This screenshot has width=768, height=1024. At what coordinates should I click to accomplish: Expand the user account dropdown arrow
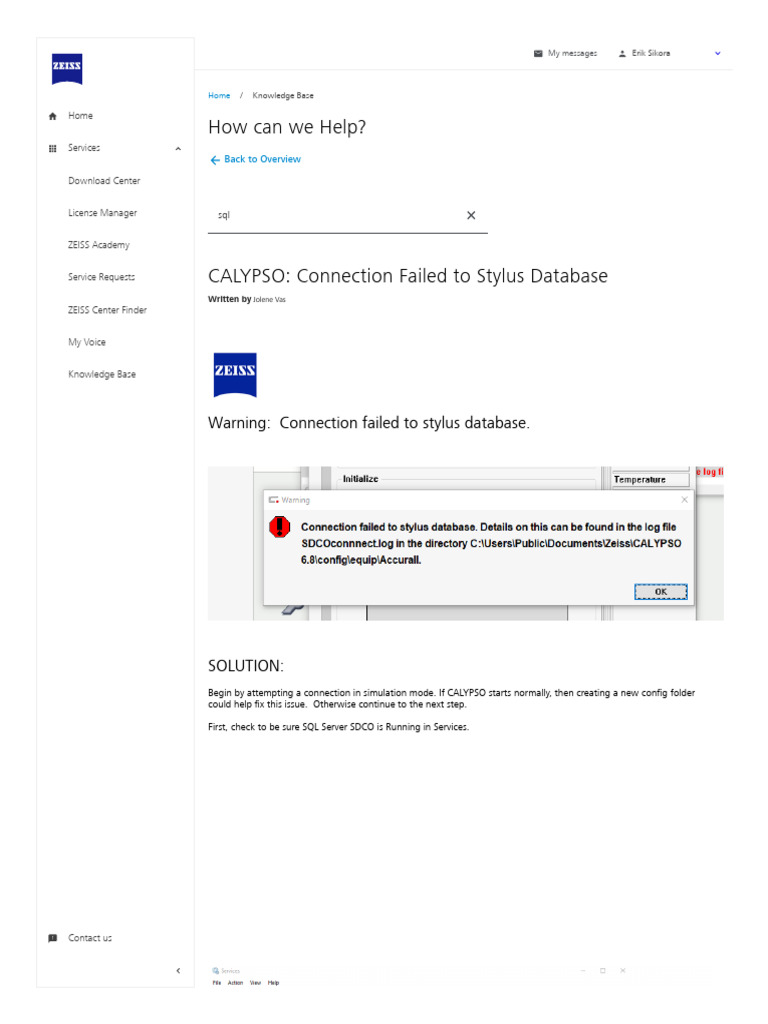coord(718,54)
